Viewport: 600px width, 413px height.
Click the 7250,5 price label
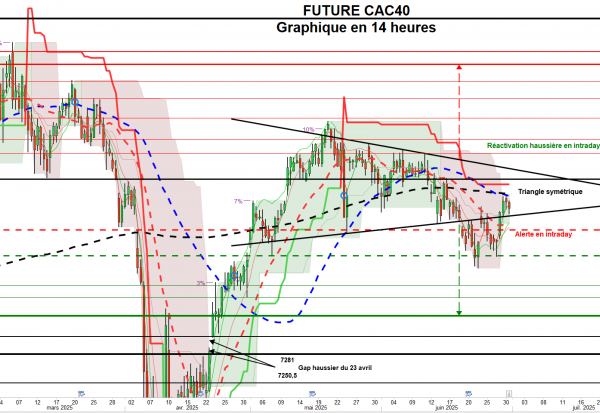tap(287, 375)
